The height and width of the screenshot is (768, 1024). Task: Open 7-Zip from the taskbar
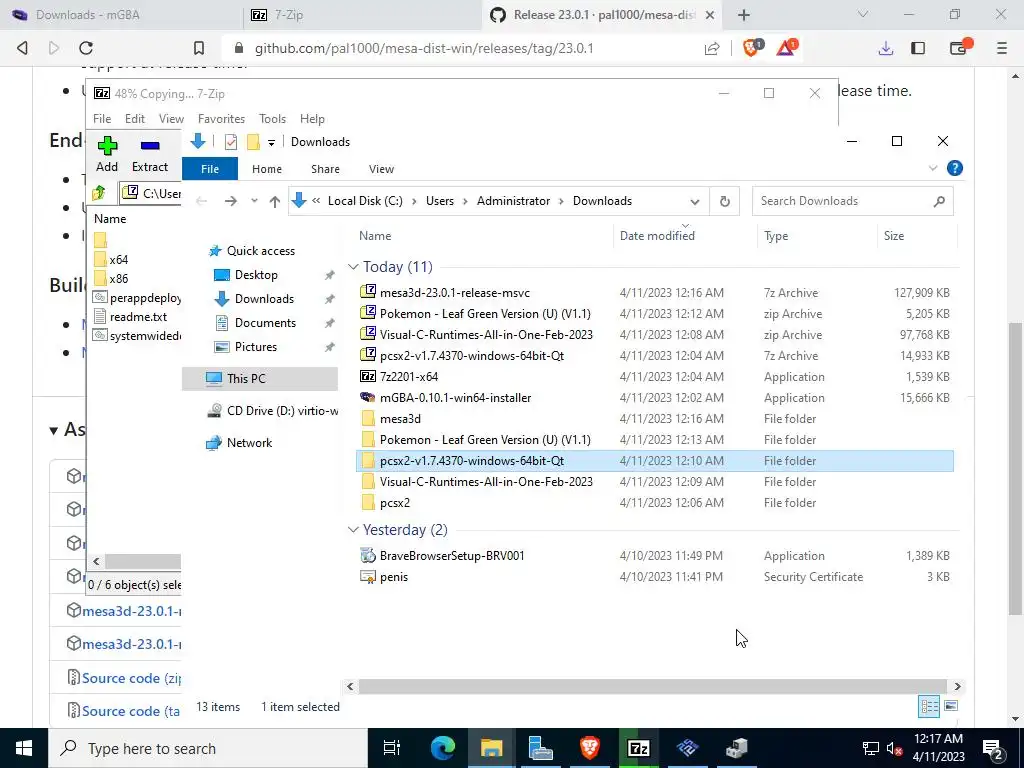[638, 748]
